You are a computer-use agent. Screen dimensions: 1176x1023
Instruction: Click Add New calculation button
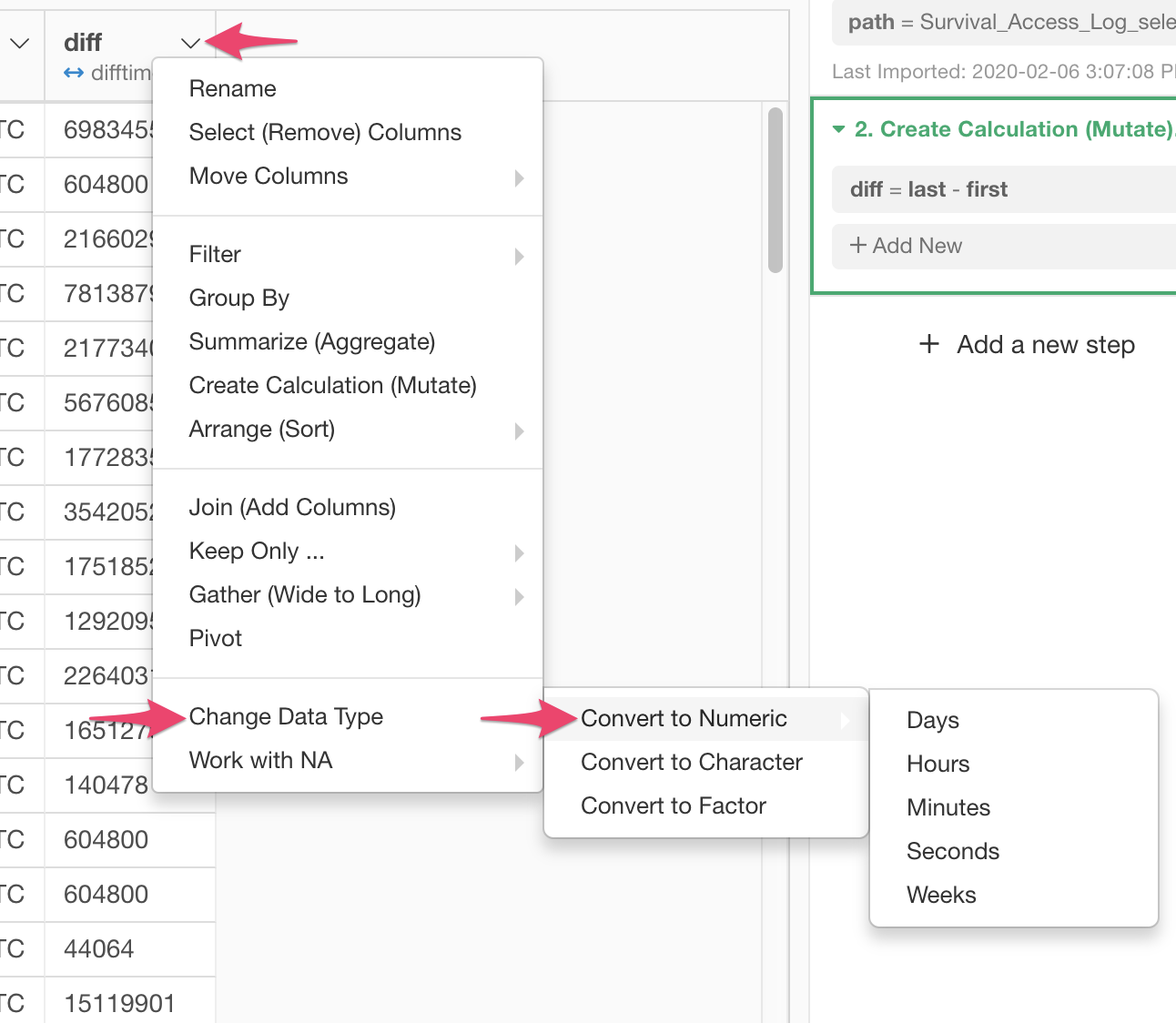(x=906, y=246)
